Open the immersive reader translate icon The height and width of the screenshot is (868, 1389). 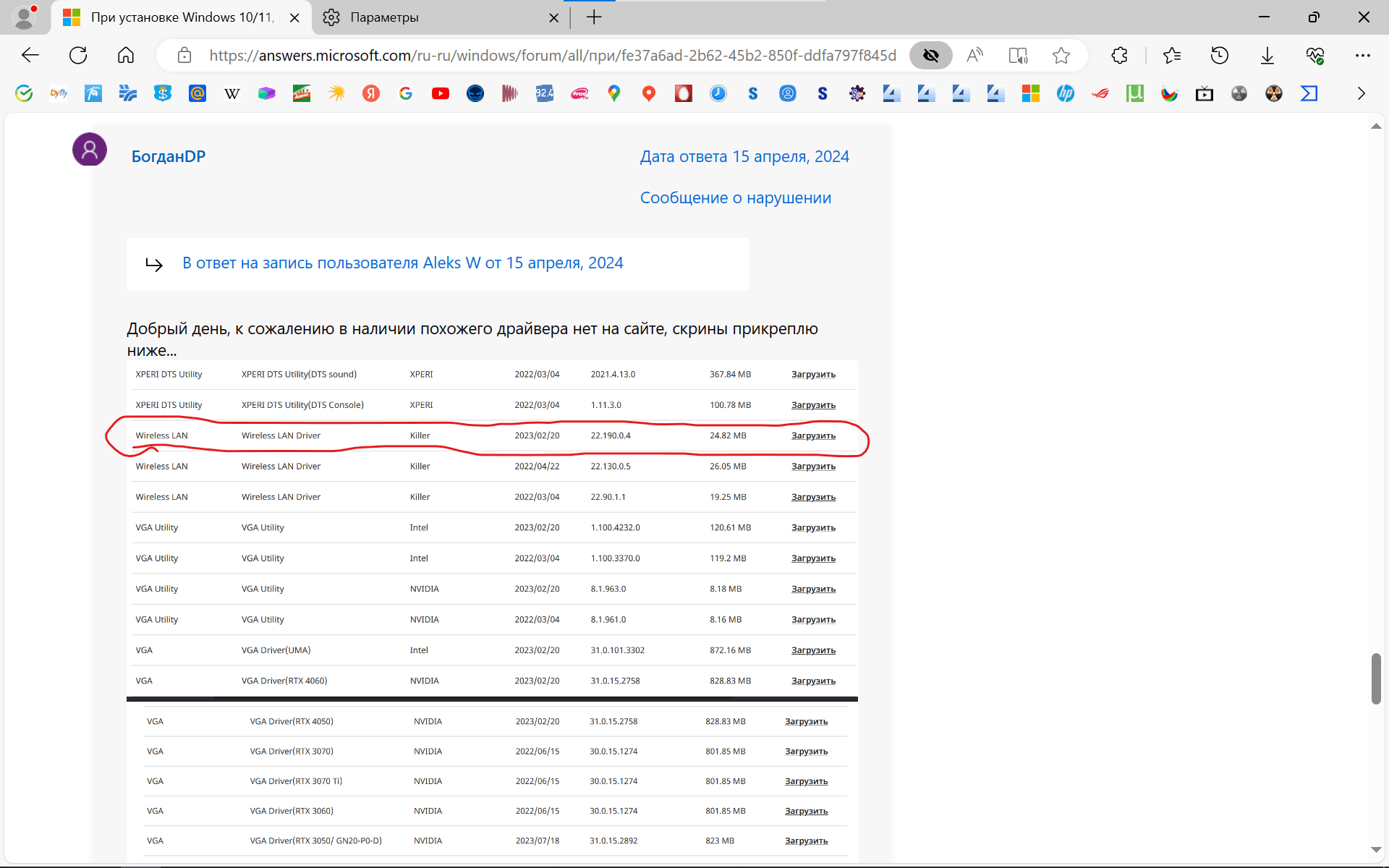point(1018,56)
